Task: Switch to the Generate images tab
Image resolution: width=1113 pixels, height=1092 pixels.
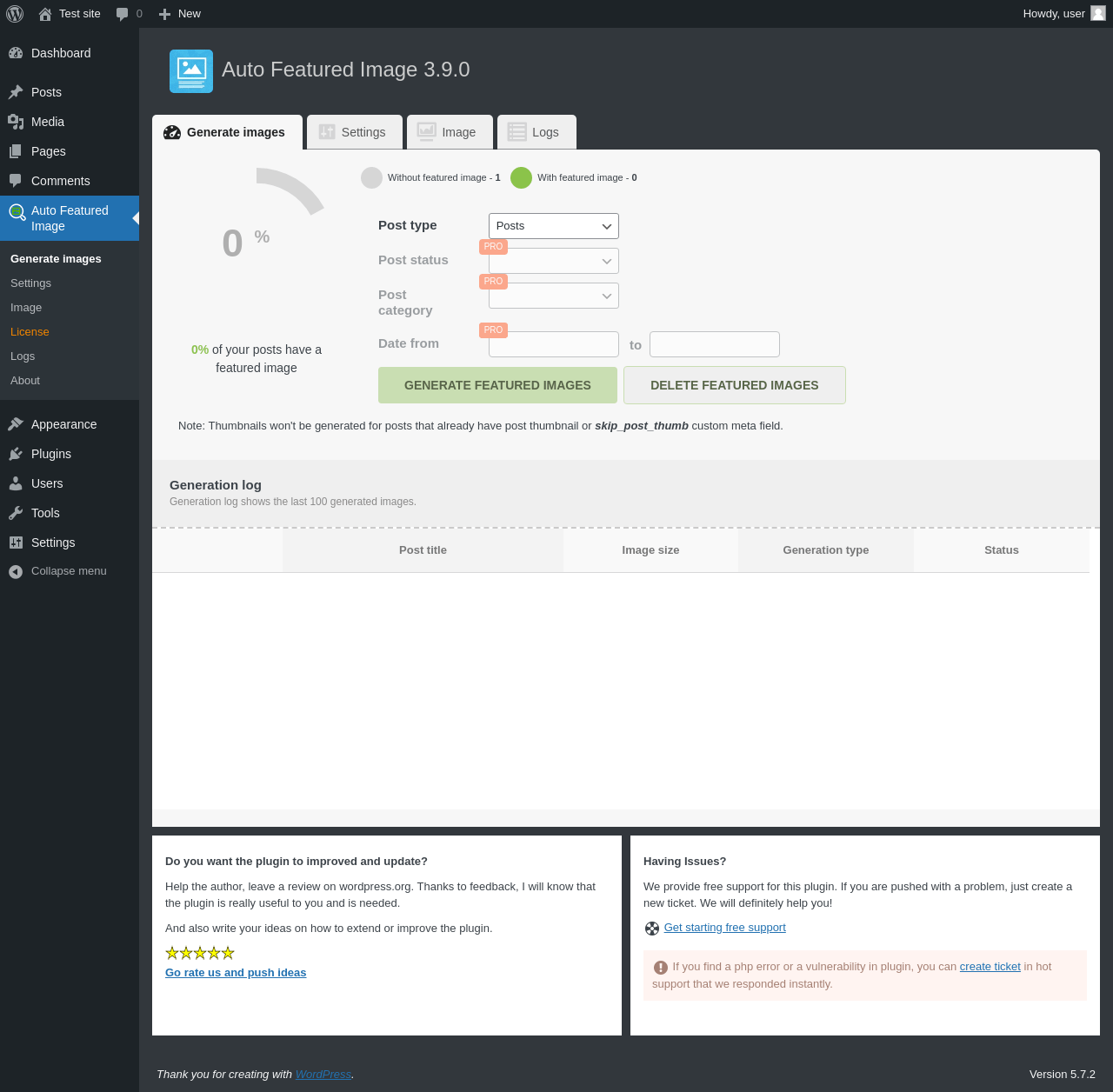Action: point(227,132)
